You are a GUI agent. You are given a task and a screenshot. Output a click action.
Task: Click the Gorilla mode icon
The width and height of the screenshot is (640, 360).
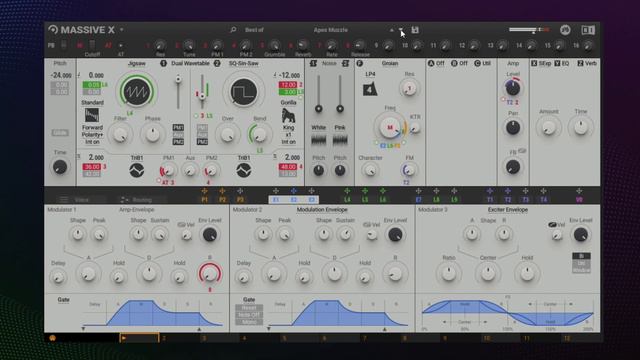288,116
